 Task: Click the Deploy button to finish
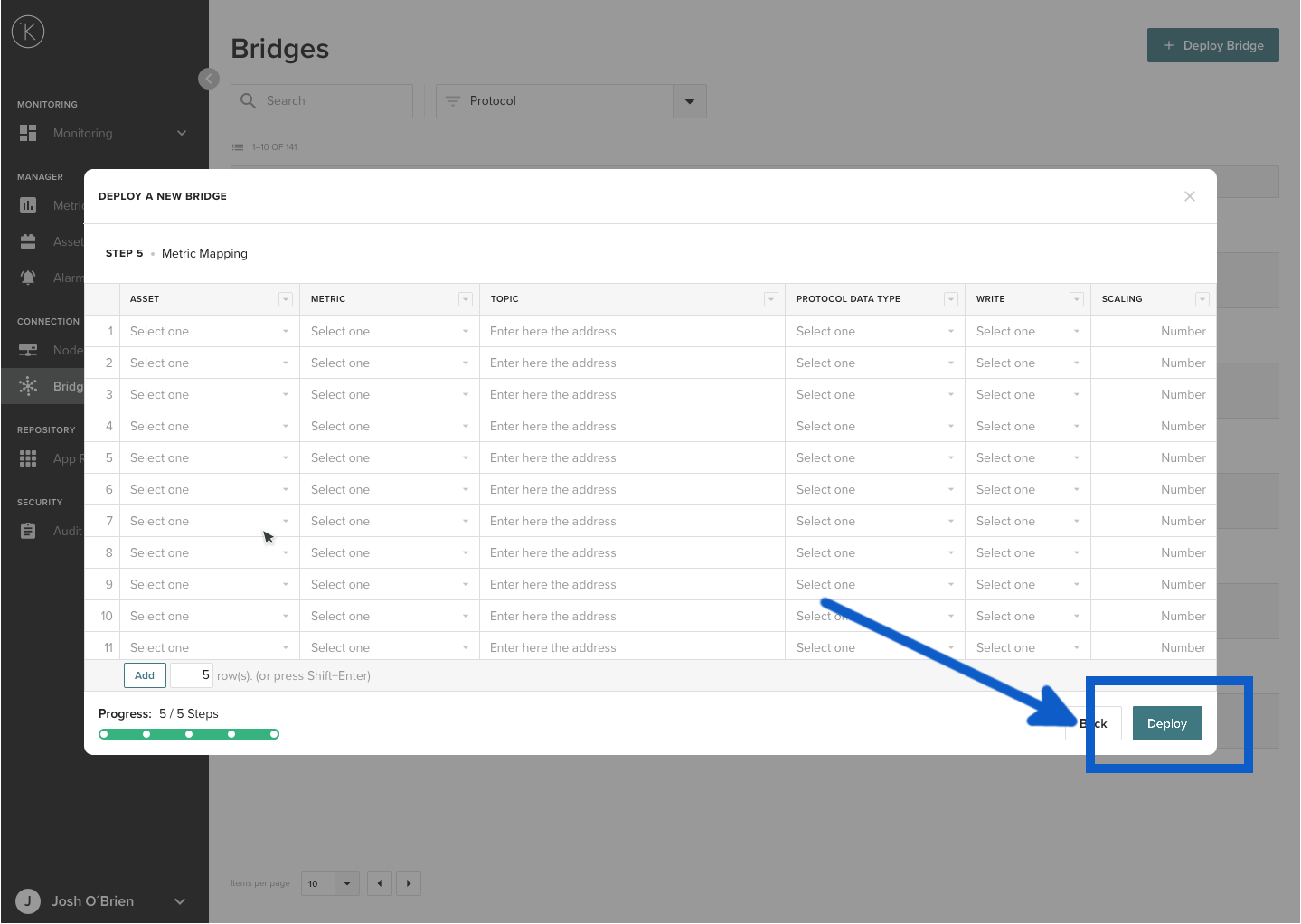tap(1166, 723)
